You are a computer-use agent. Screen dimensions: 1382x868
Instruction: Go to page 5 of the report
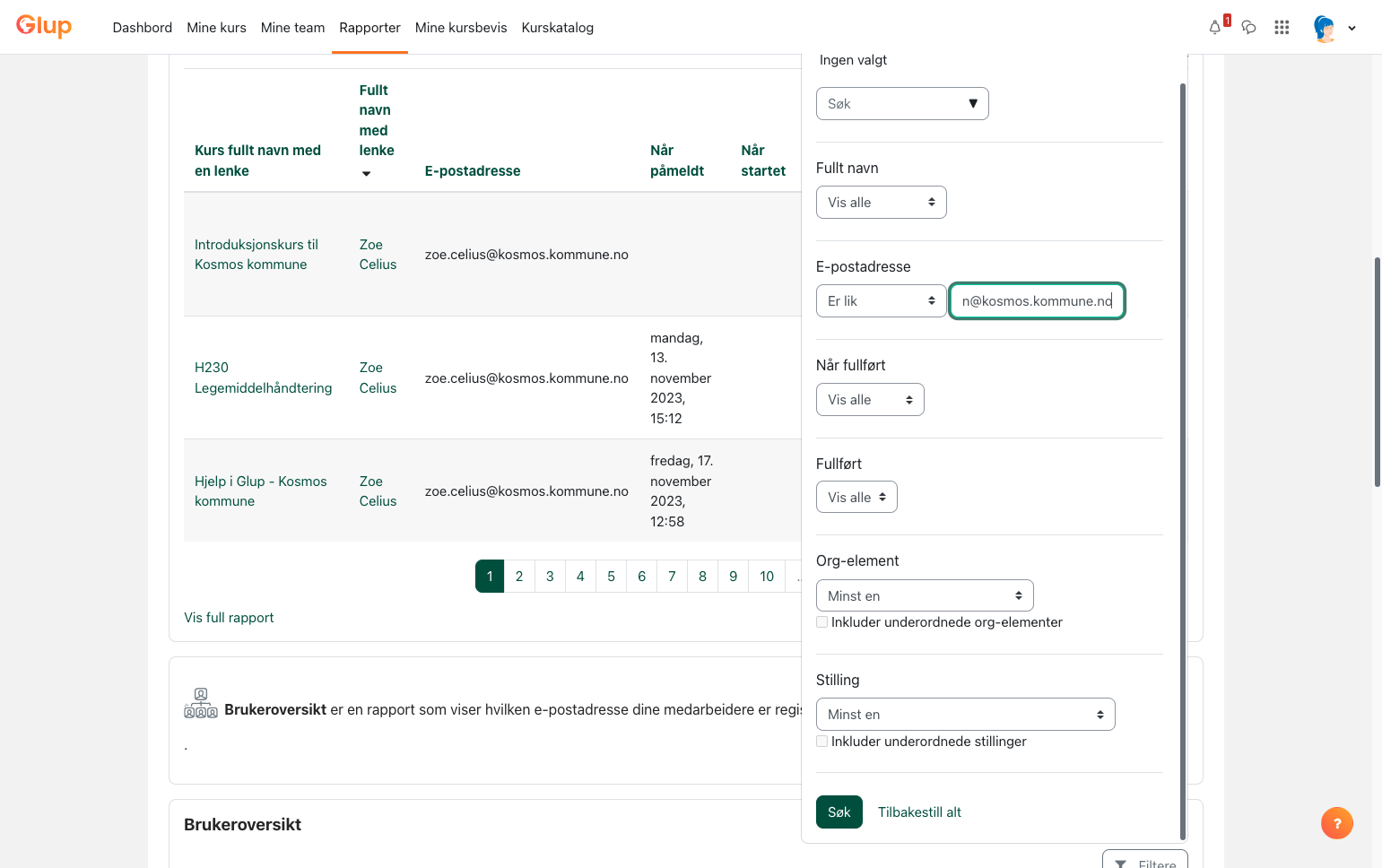[611, 576]
